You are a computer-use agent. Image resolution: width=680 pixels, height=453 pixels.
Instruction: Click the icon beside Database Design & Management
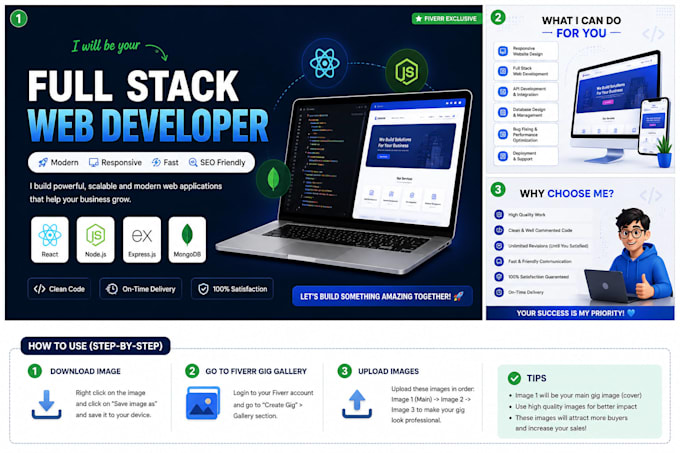pyautogui.click(x=503, y=112)
